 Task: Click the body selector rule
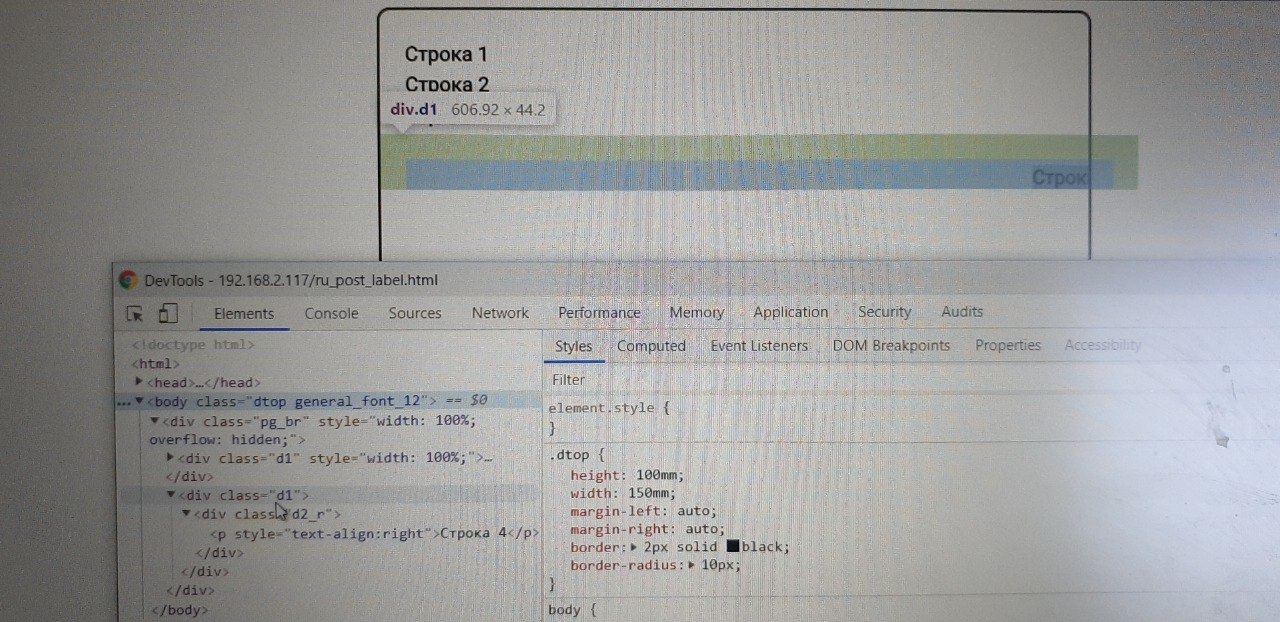572,609
